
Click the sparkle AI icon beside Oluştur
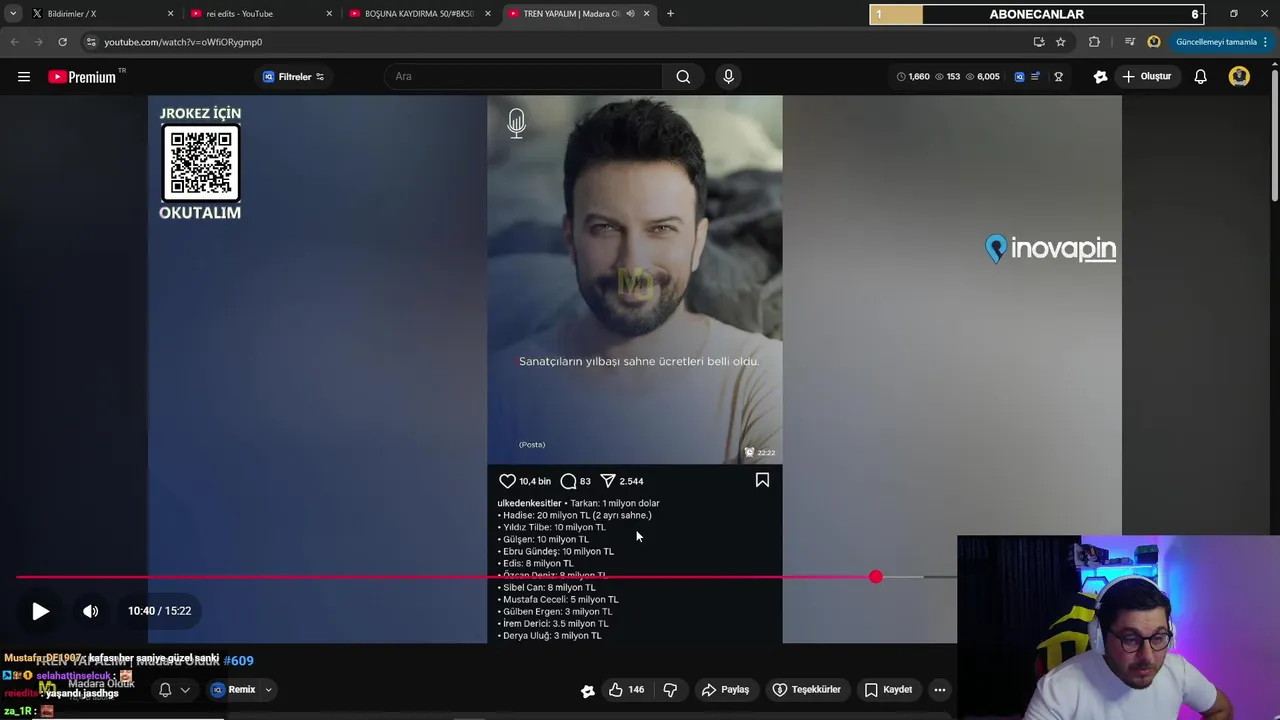pyautogui.click(x=1100, y=76)
